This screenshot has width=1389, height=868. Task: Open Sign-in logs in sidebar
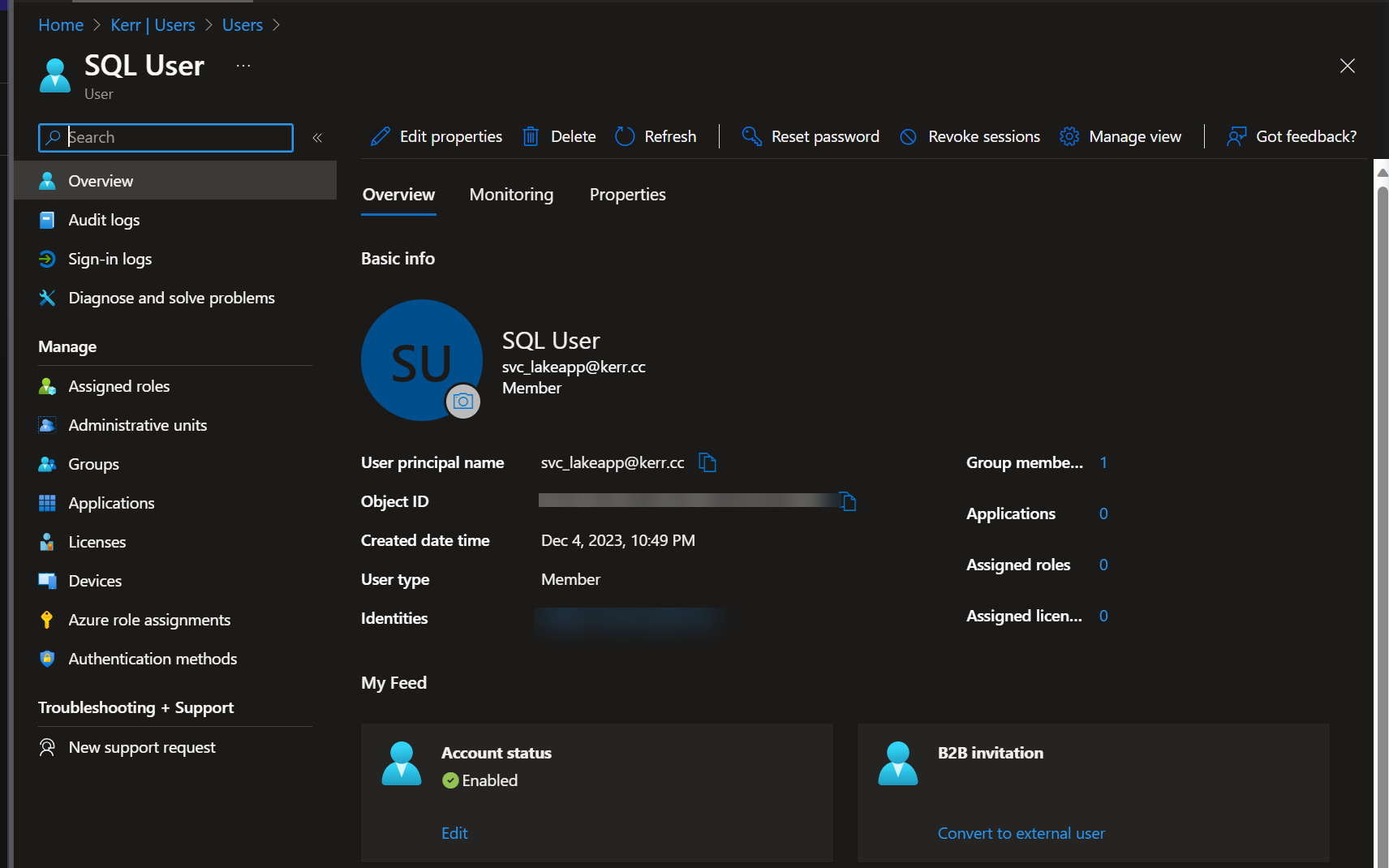(110, 259)
